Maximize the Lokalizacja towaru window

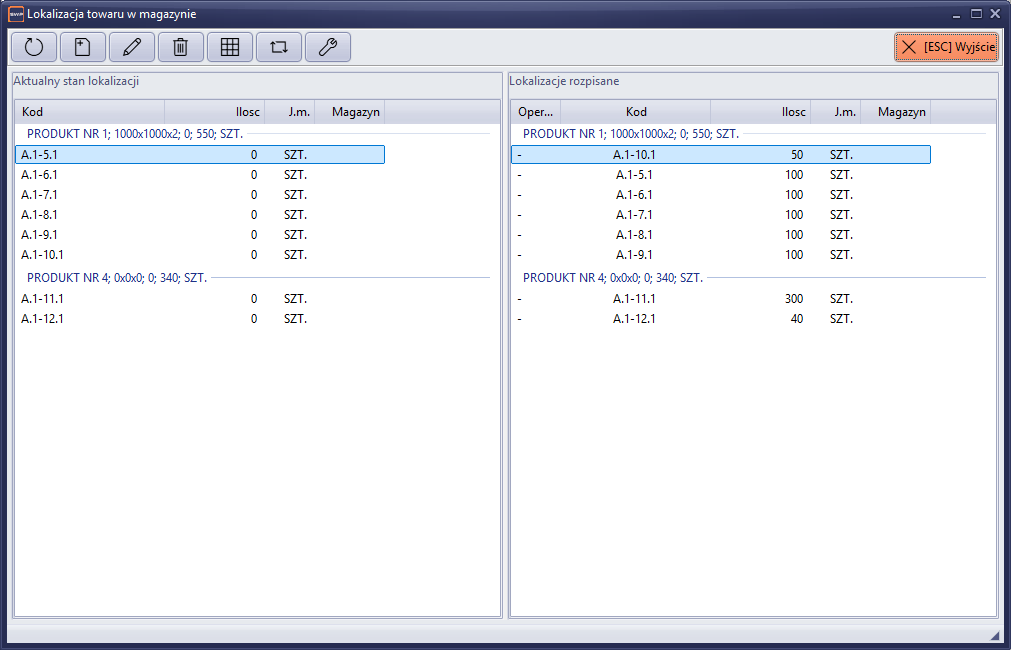(976, 14)
